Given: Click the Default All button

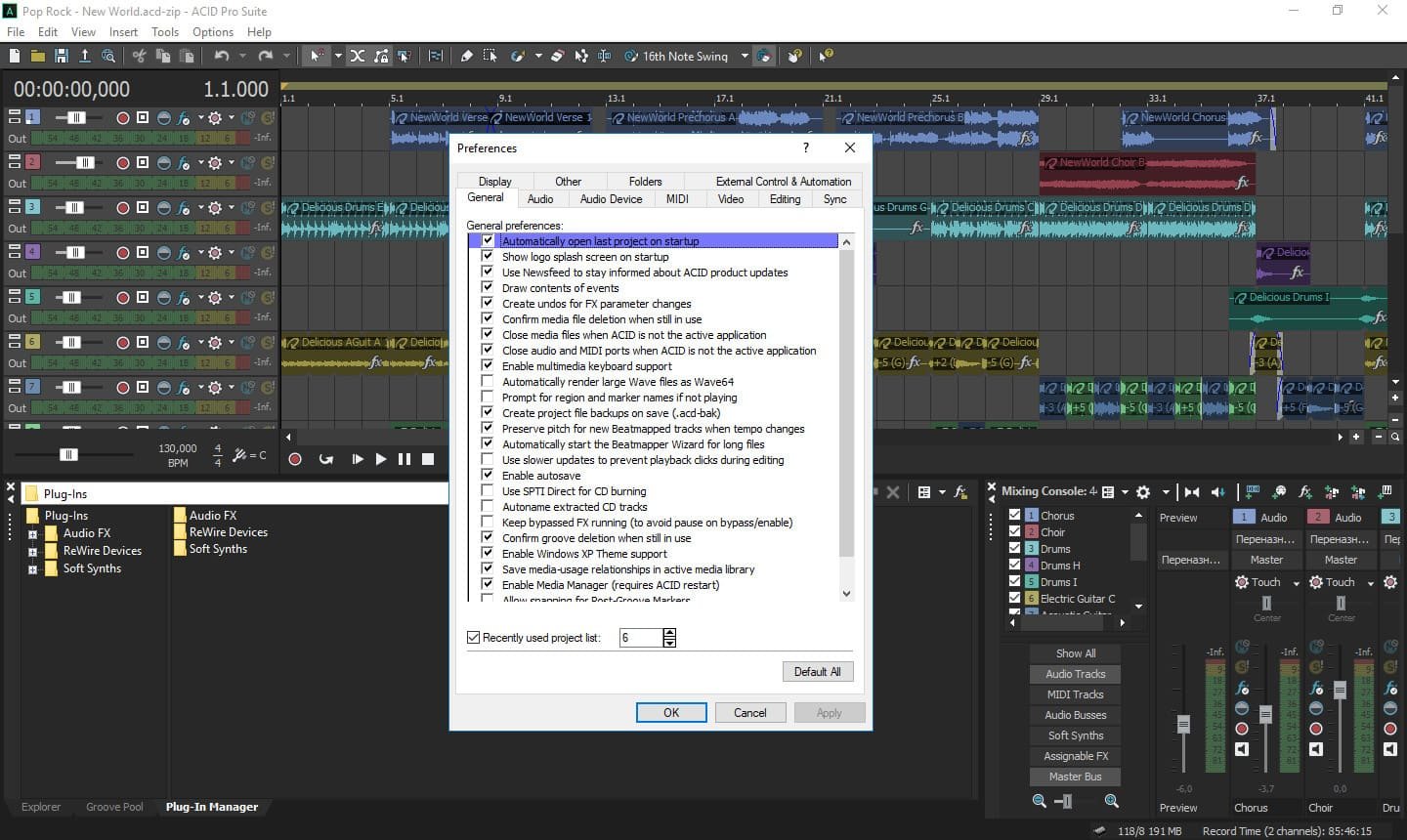Looking at the screenshot, I should pyautogui.click(x=818, y=671).
